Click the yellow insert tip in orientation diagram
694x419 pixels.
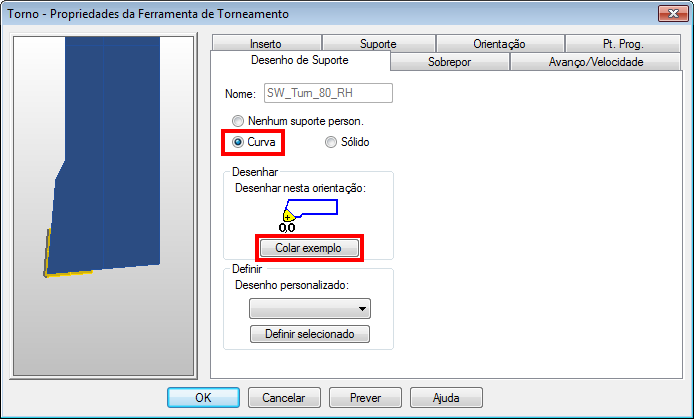click(289, 216)
